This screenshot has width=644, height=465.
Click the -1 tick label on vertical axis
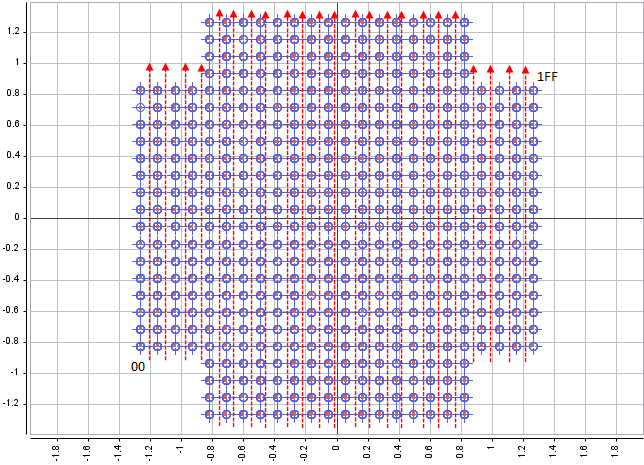14,373
